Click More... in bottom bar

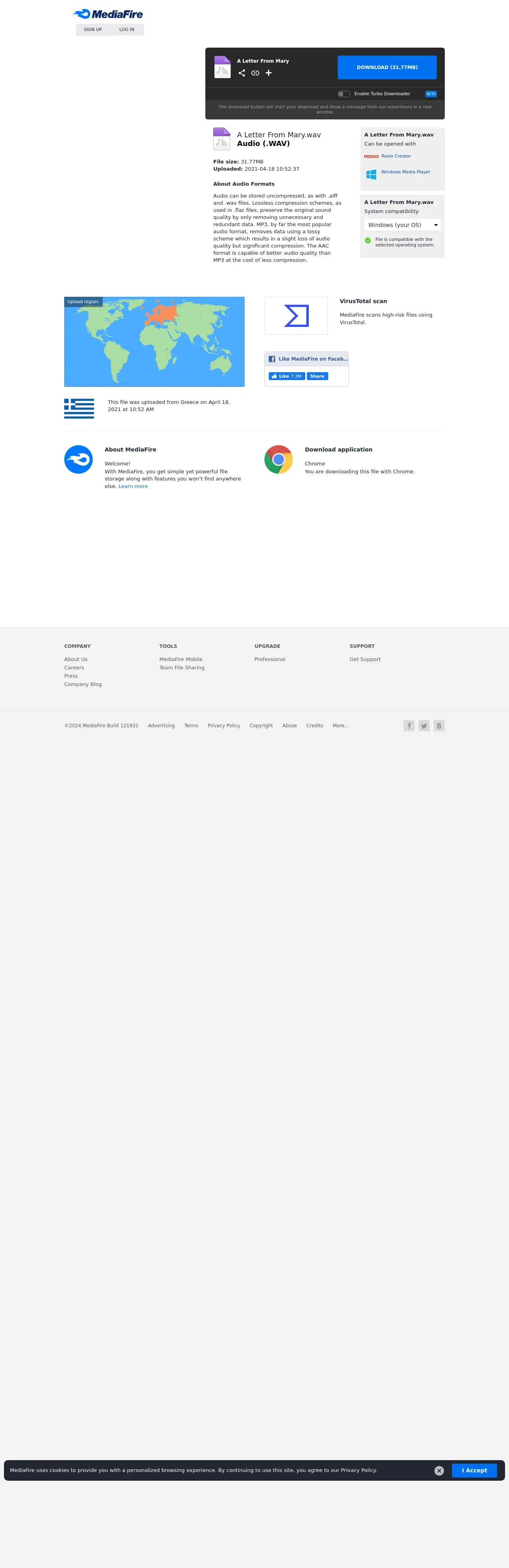coord(341,726)
